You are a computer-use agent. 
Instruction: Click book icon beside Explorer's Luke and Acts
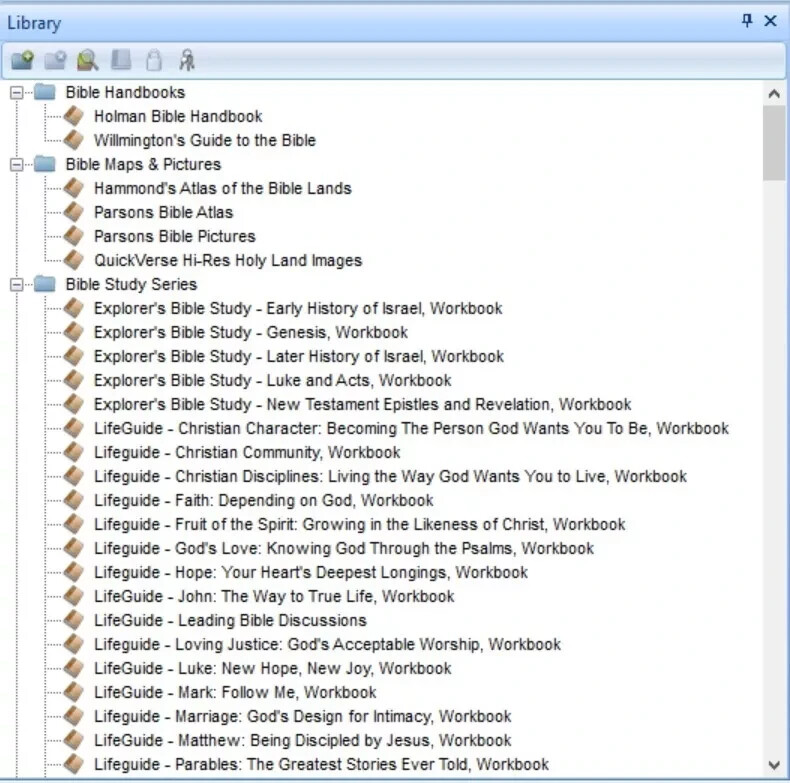pos(74,380)
